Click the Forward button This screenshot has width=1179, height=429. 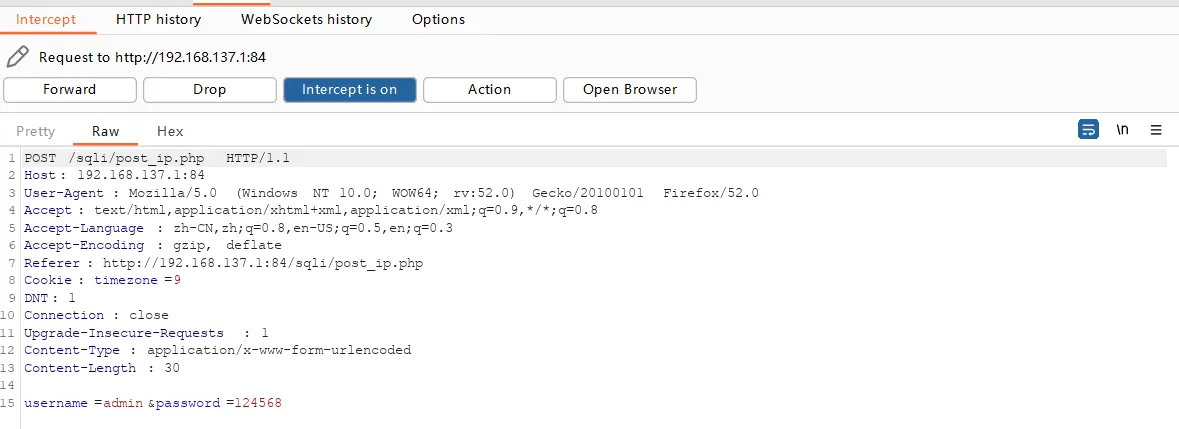pos(69,90)
